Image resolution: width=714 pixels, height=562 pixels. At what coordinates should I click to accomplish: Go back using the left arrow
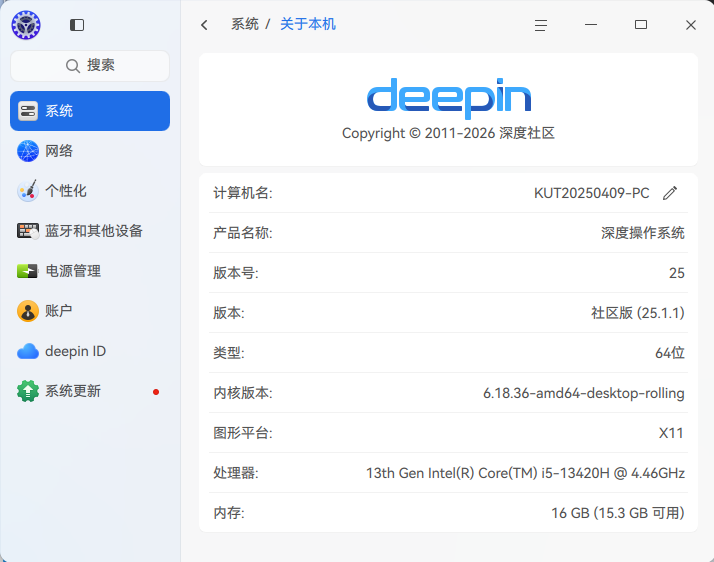point(204,25)
